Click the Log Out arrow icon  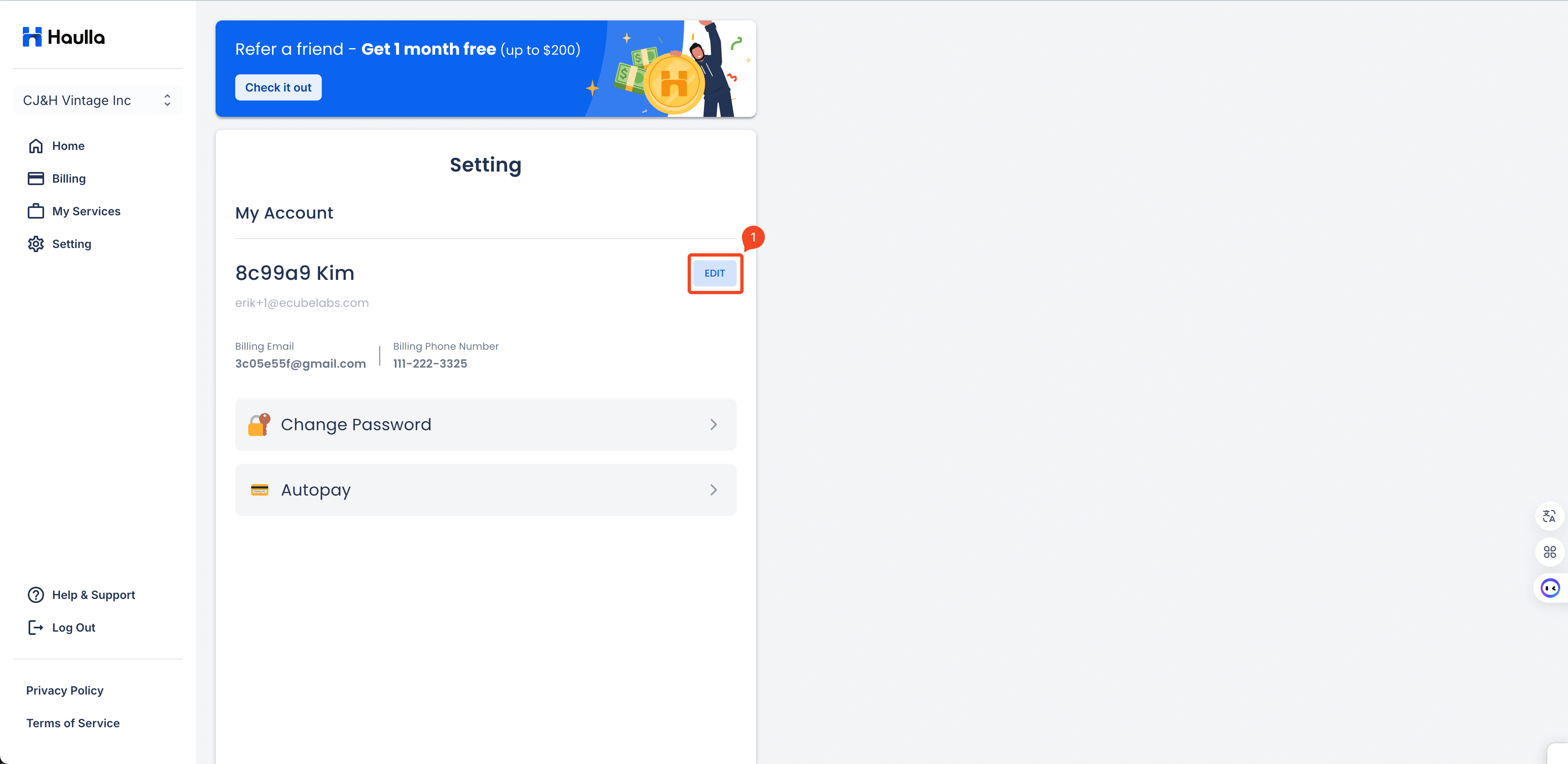pyautogui.click(x=36, y=628)
